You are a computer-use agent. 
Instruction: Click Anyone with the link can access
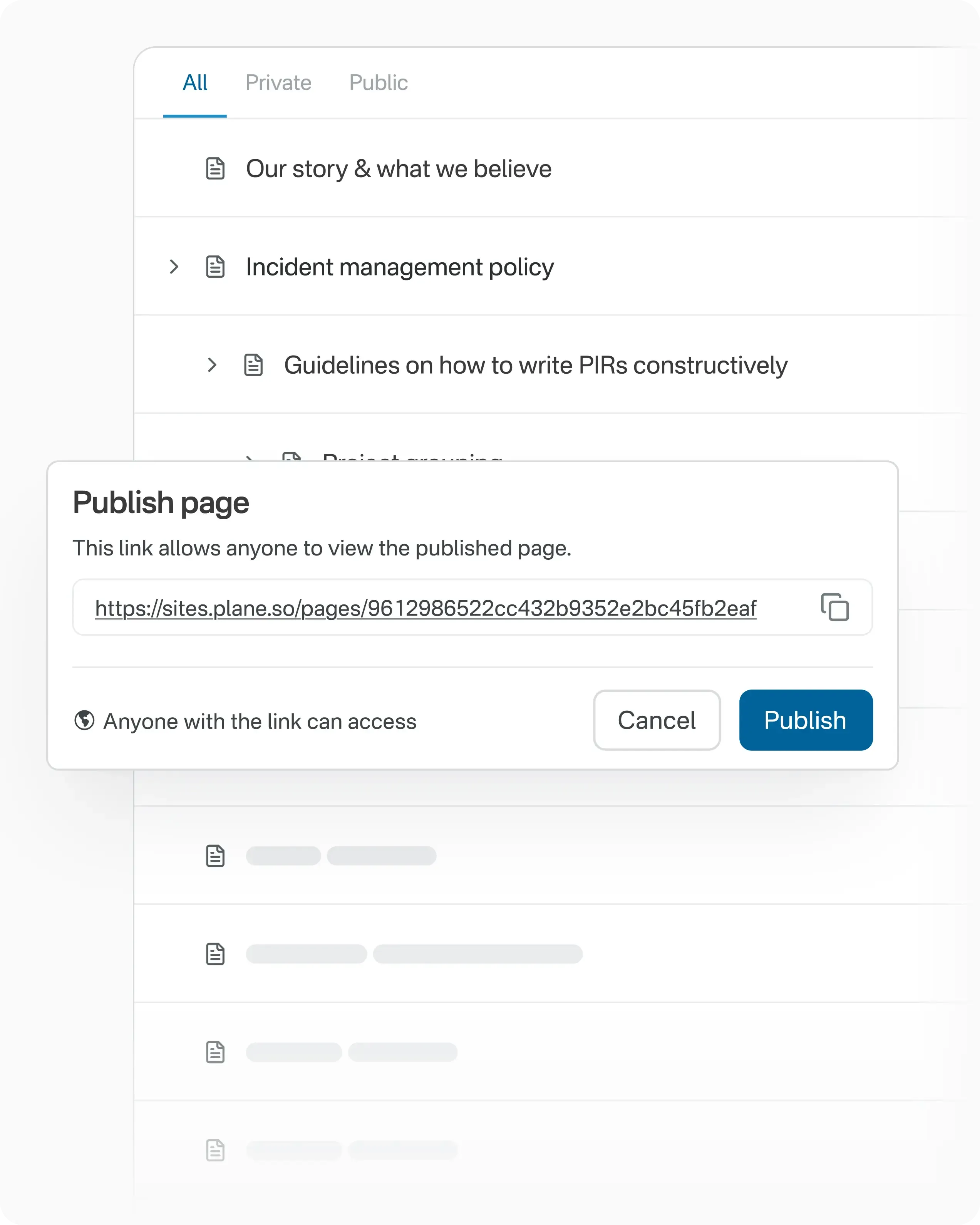point(260,721)
